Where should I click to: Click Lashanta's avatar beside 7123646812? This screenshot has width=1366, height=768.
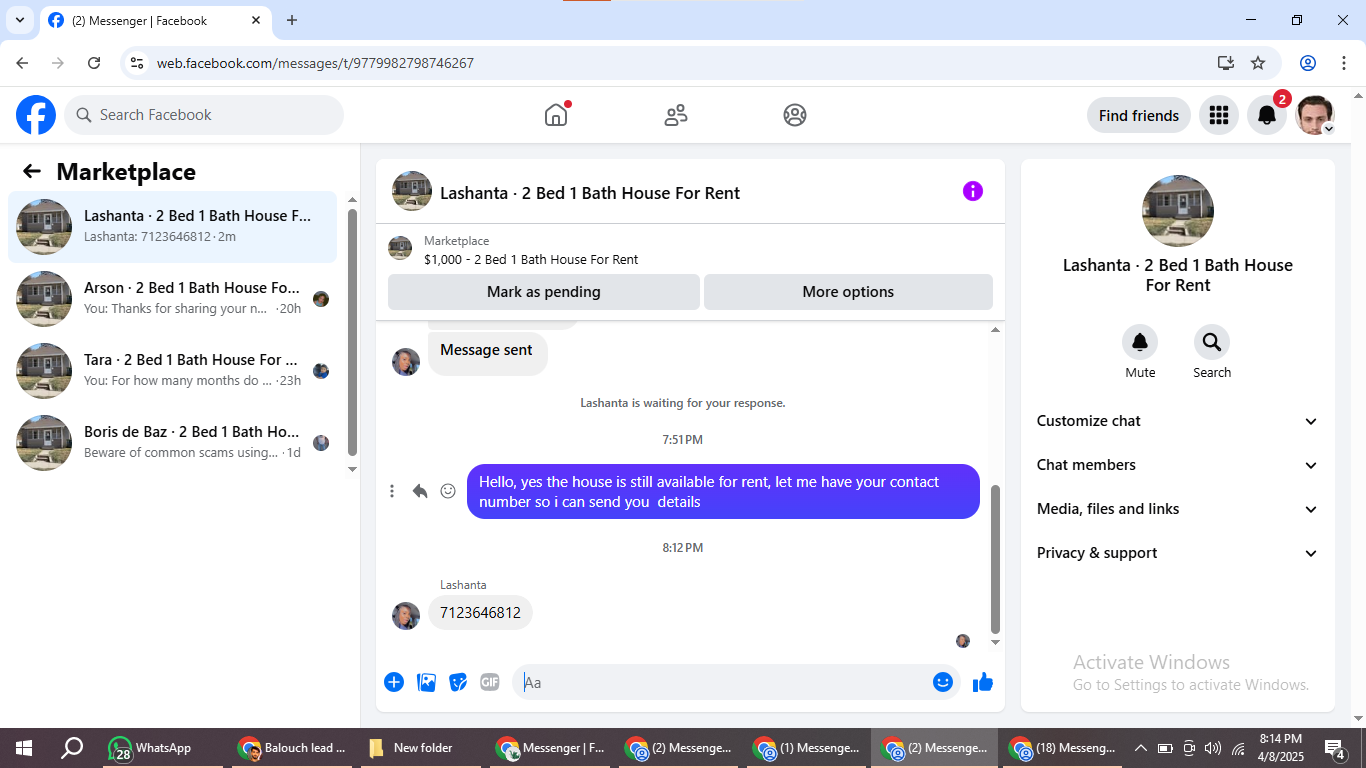pyautogui.click(x=406, y=615)
